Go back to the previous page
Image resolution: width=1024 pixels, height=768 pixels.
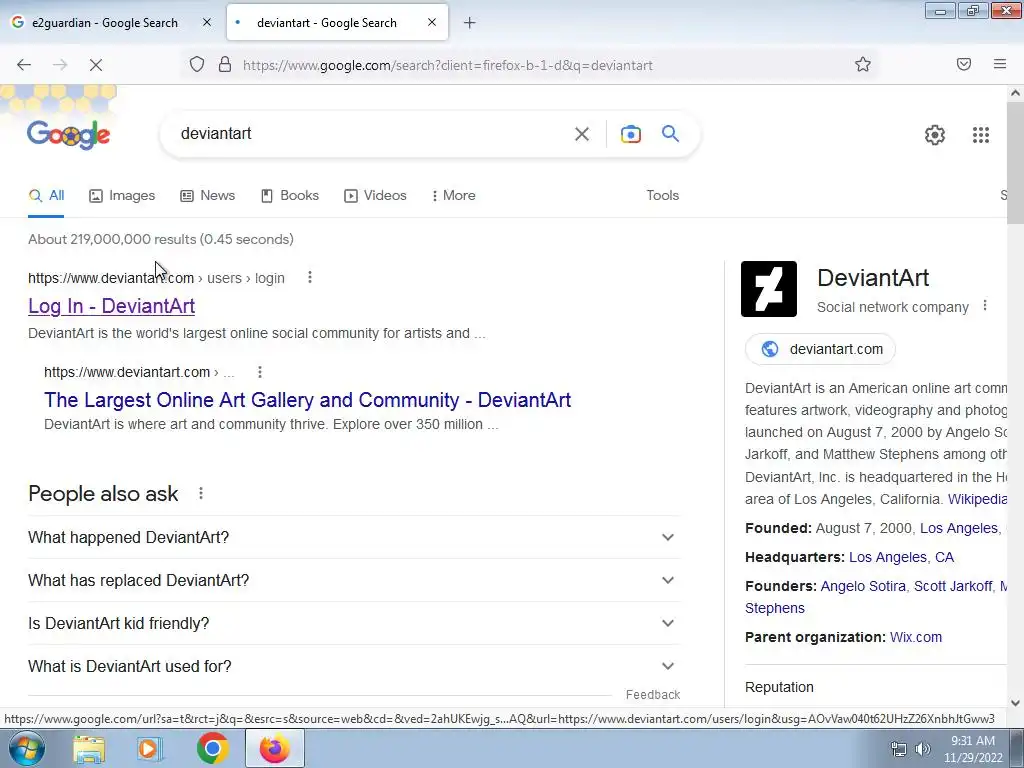click(24, 65)
